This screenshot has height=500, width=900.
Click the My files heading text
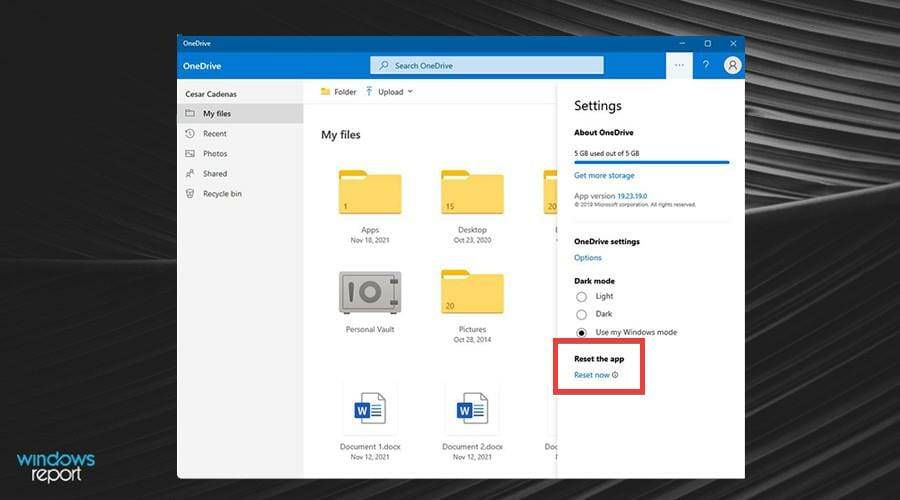coord(340,135)
